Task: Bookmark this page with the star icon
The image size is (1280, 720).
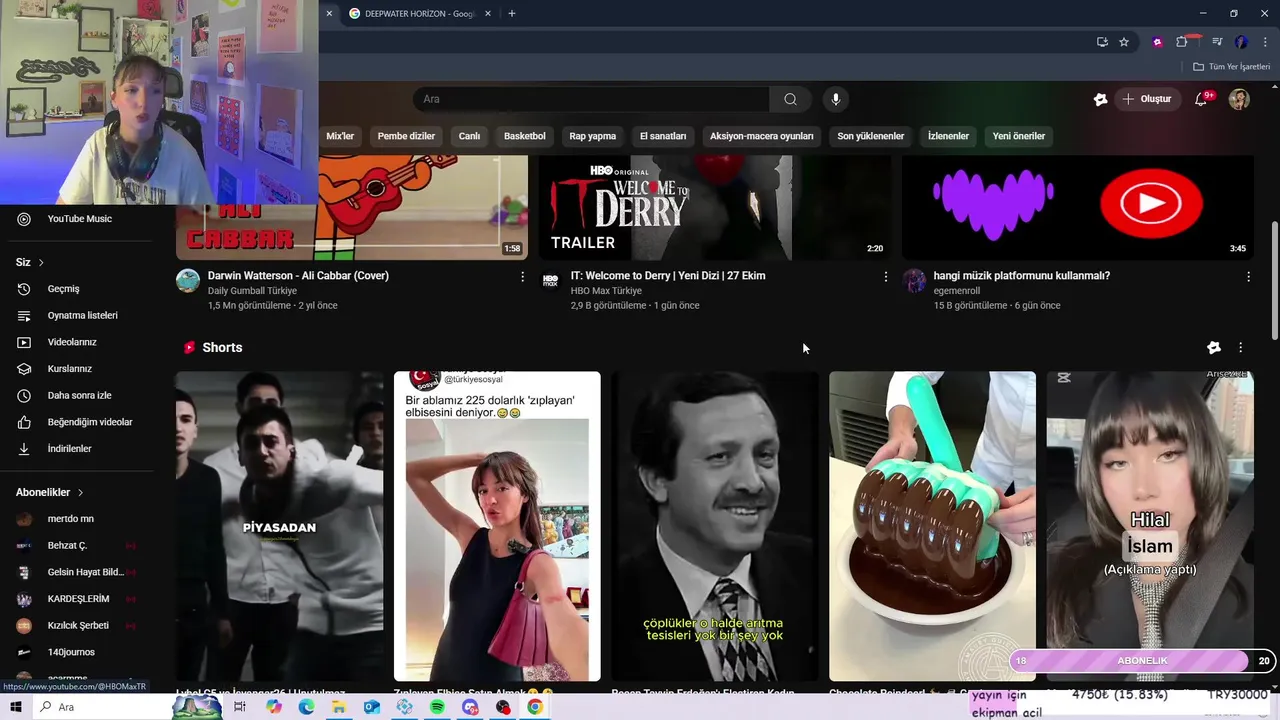Action: coord(1124,42)
